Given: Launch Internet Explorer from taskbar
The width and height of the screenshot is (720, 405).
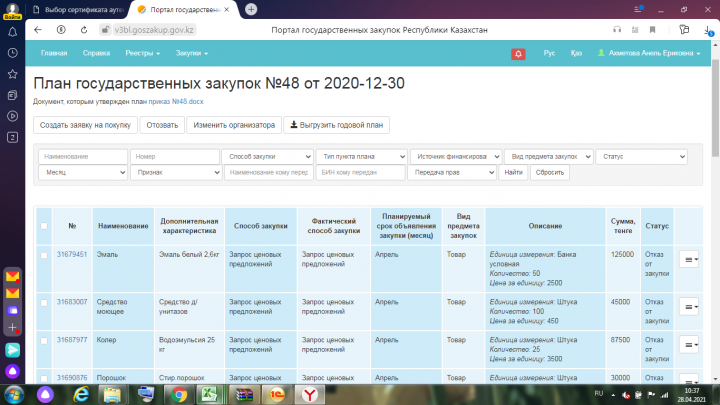Looking at the screenshot, I should pos(81,394).
